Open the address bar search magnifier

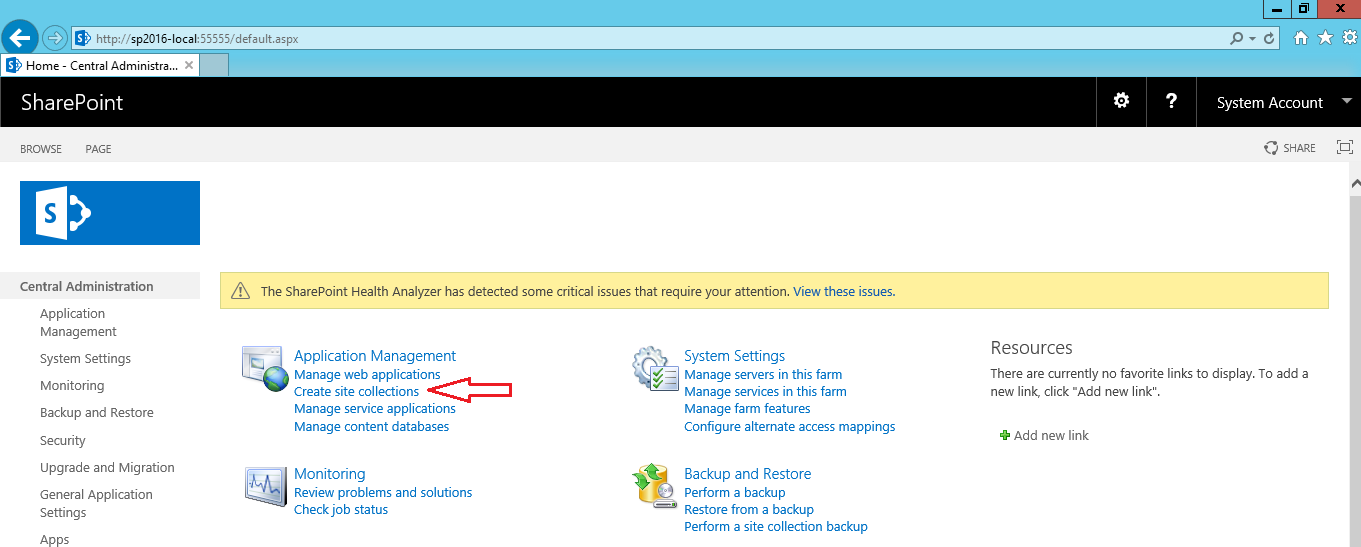coord(1237,39)
